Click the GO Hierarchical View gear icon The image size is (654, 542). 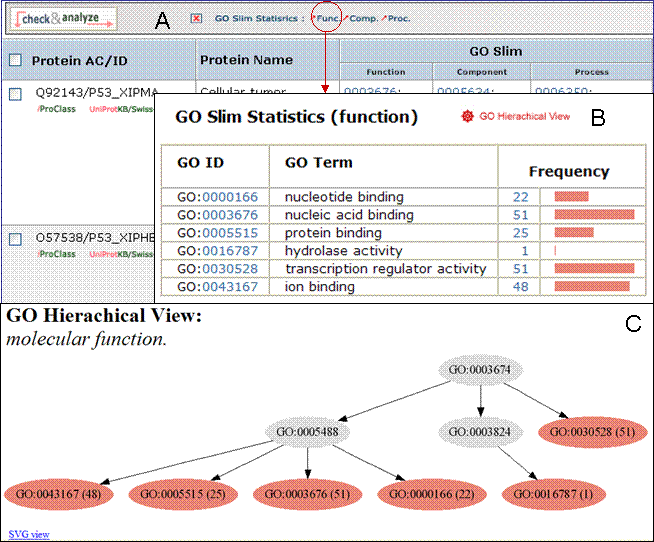[x=466, y=116]
